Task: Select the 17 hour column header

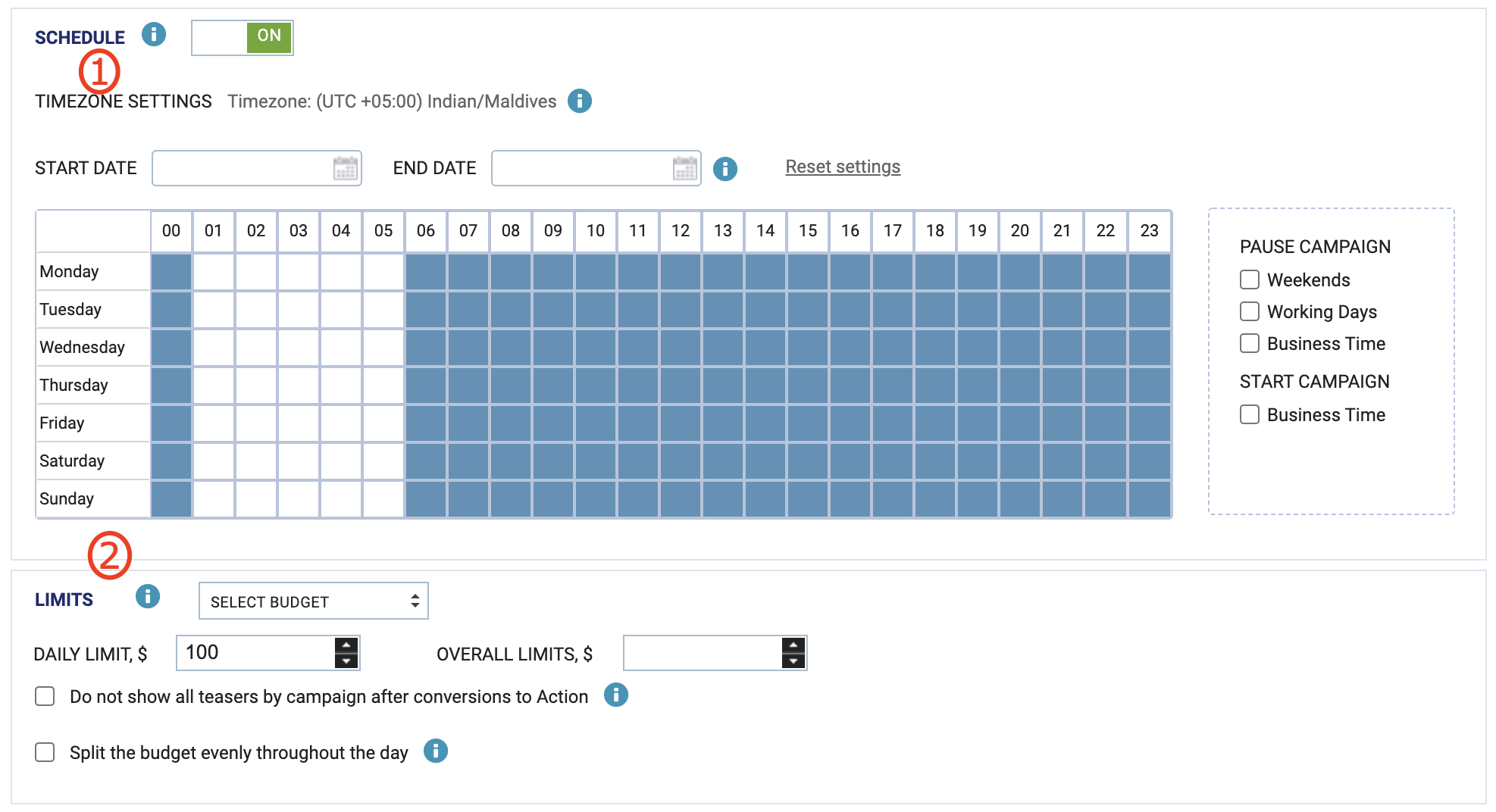Action: pos(893,231)
